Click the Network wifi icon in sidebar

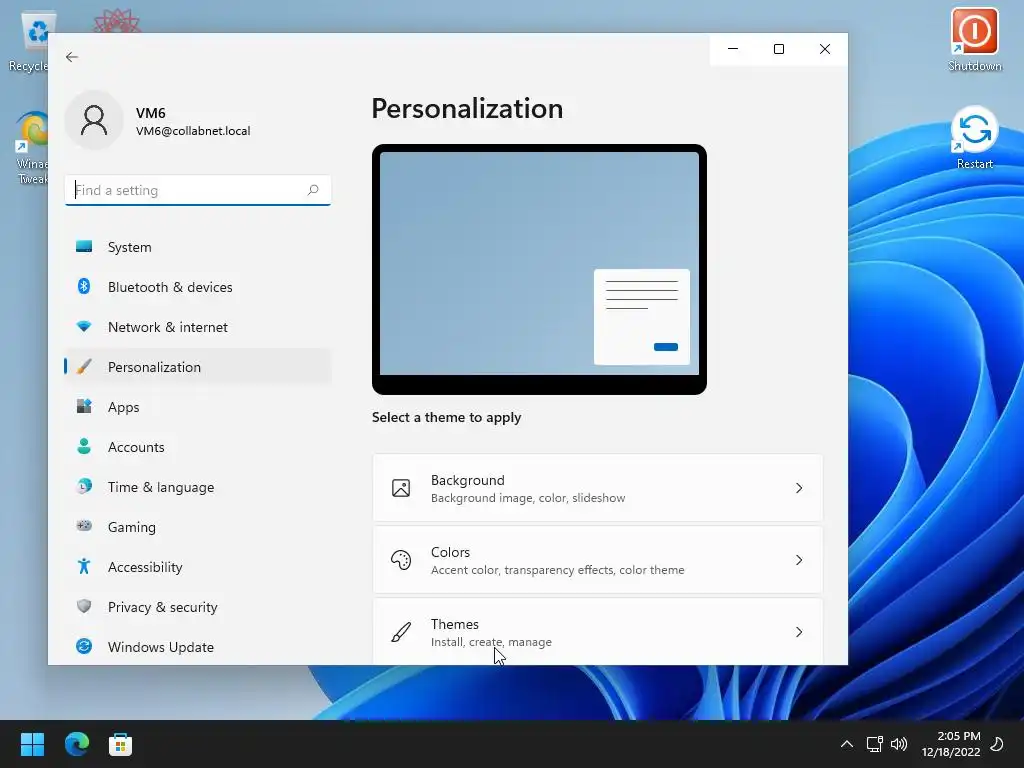(84, 326)
